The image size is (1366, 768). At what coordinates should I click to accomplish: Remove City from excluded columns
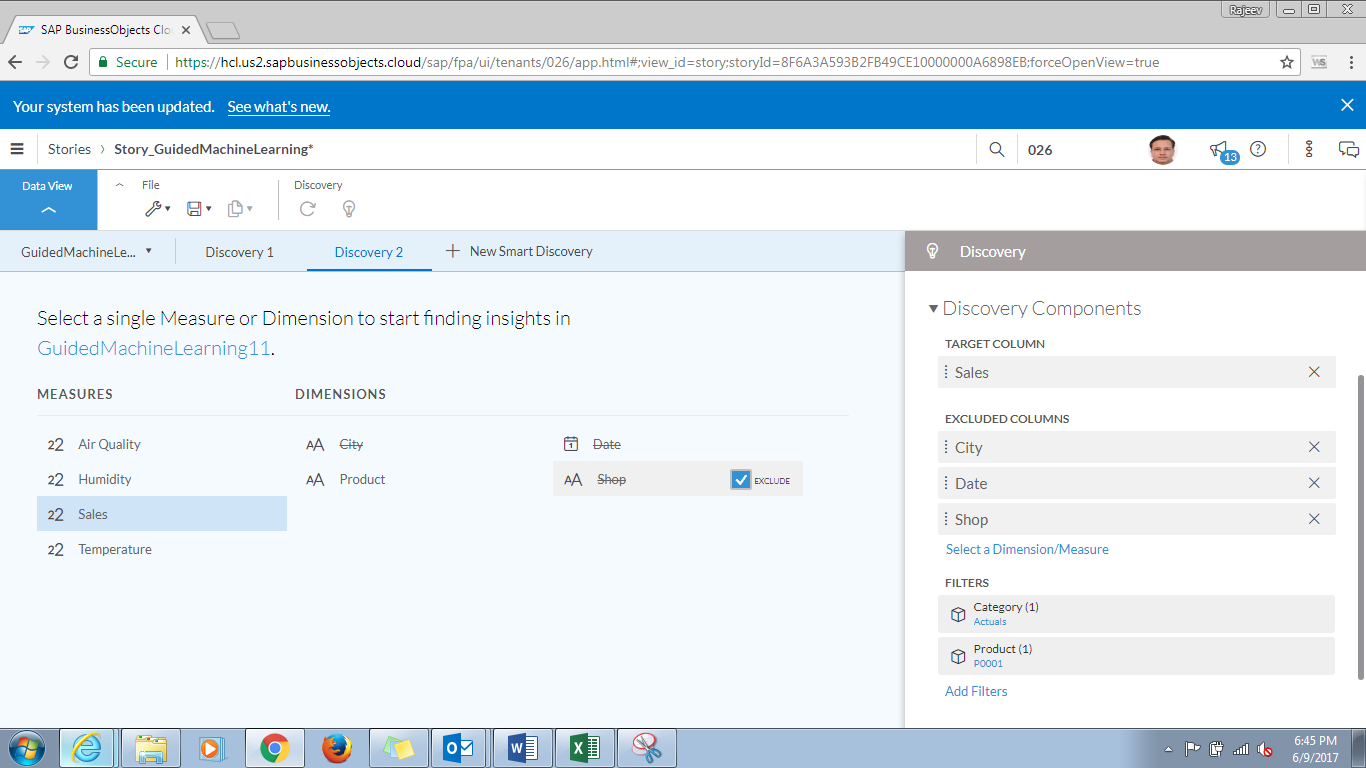point(1314,447)
